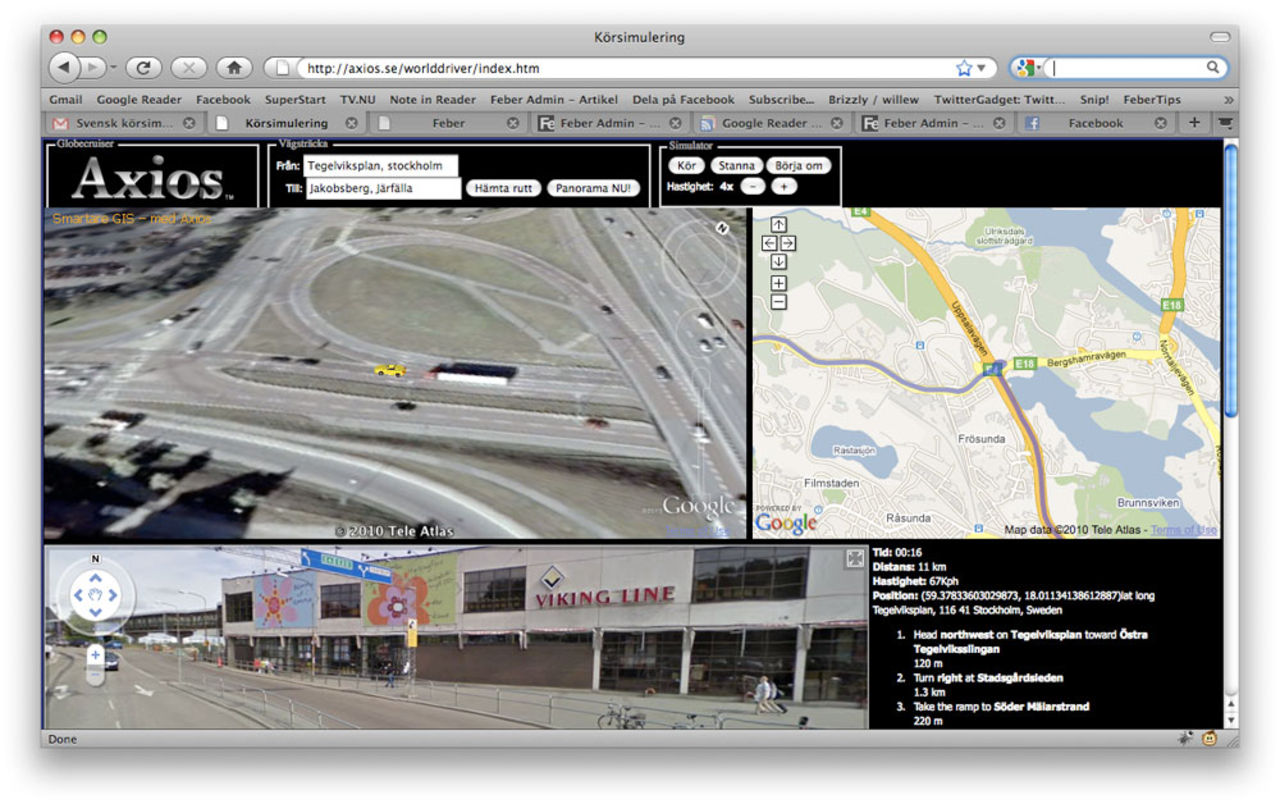Click the browser Back arrow
Viewport: 1280px width, 804px height.
pyautogui.click(x=66, y=68)
